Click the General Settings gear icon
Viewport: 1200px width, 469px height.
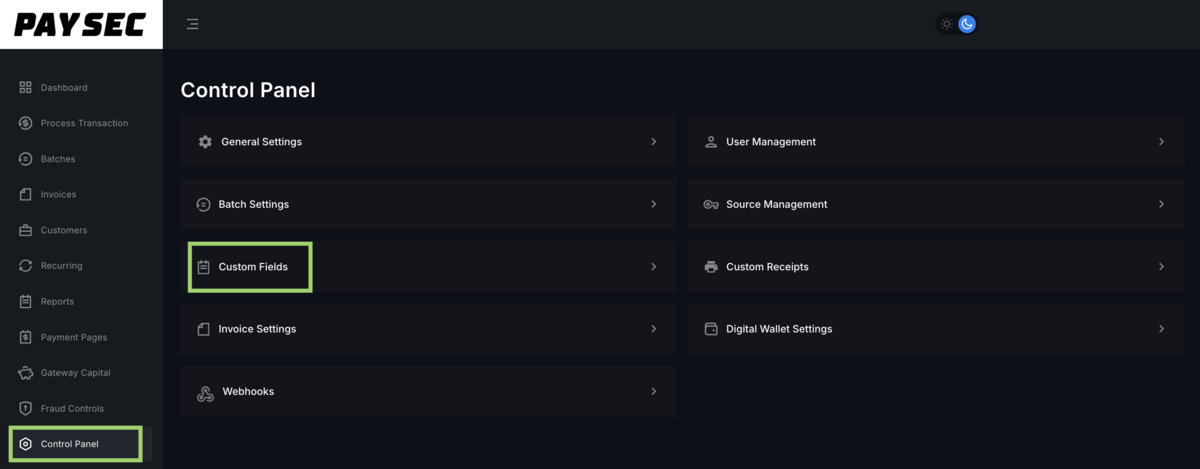point(205,142)
